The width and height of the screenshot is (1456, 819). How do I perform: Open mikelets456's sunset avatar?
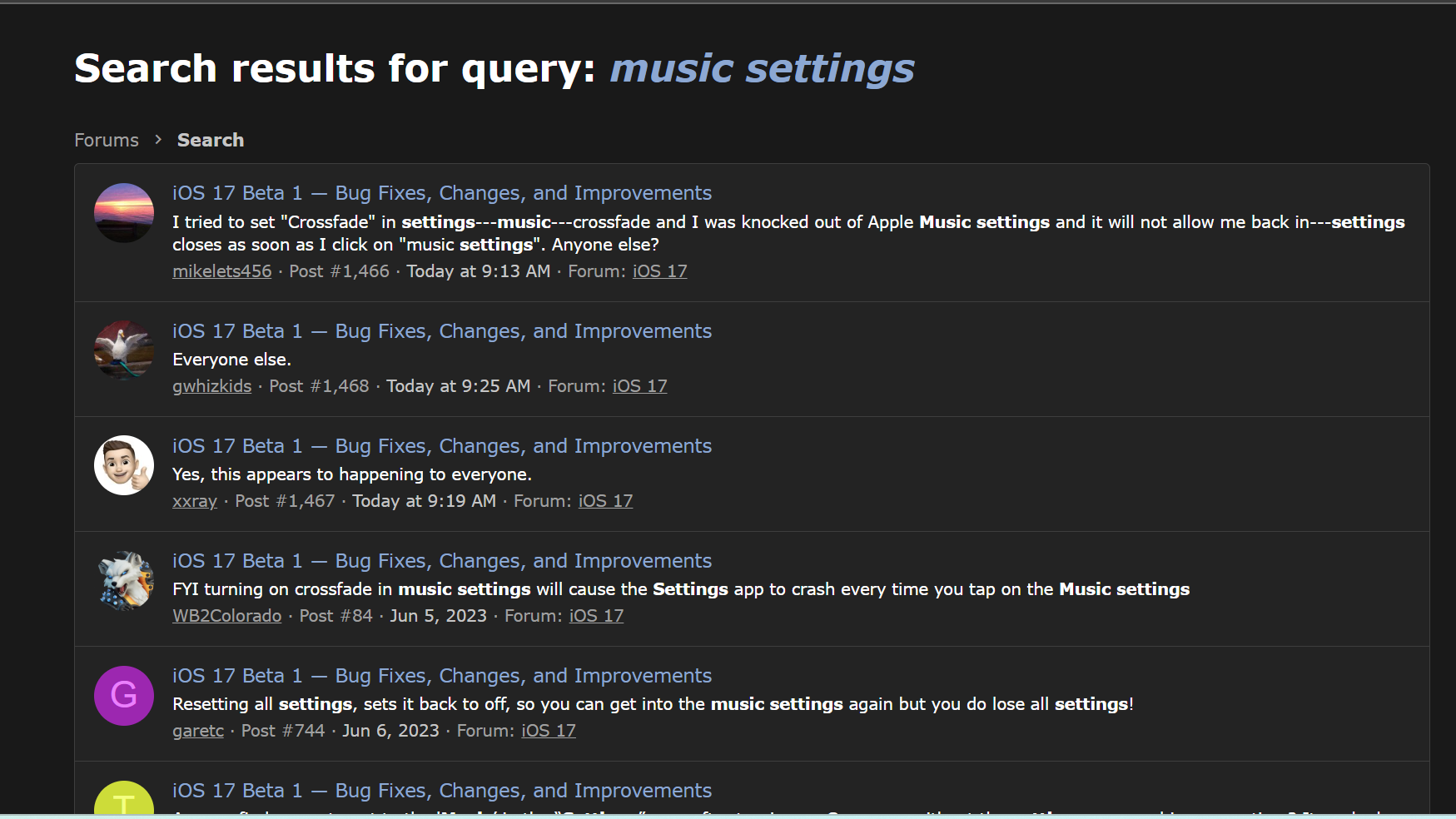click(124, 213)
